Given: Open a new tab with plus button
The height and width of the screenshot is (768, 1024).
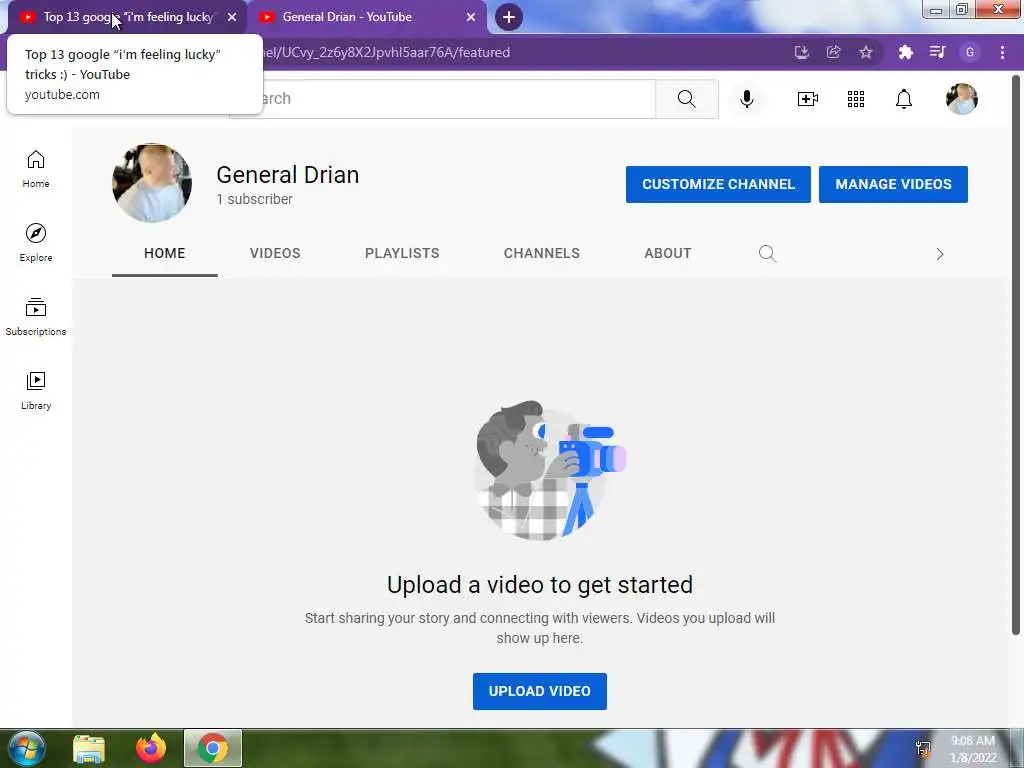Looking at the screenshot, I should [x=509, y=17].
